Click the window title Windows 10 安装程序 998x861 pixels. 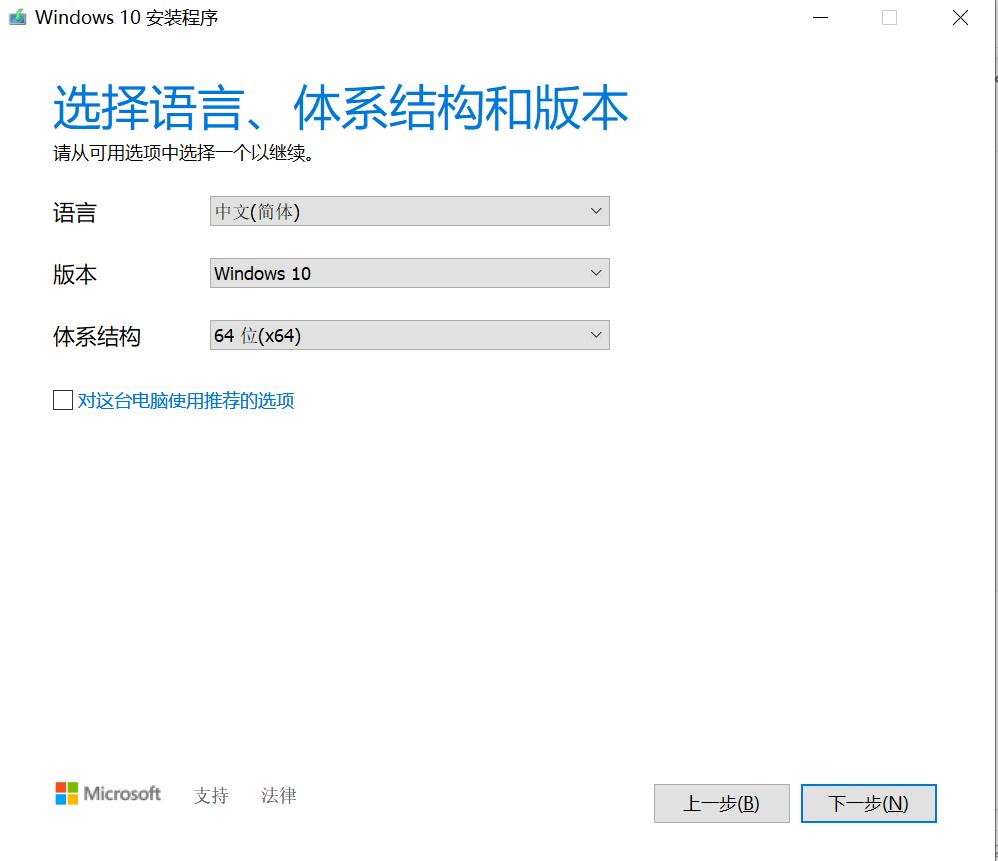pyautogui.click(x=120, y=17)
